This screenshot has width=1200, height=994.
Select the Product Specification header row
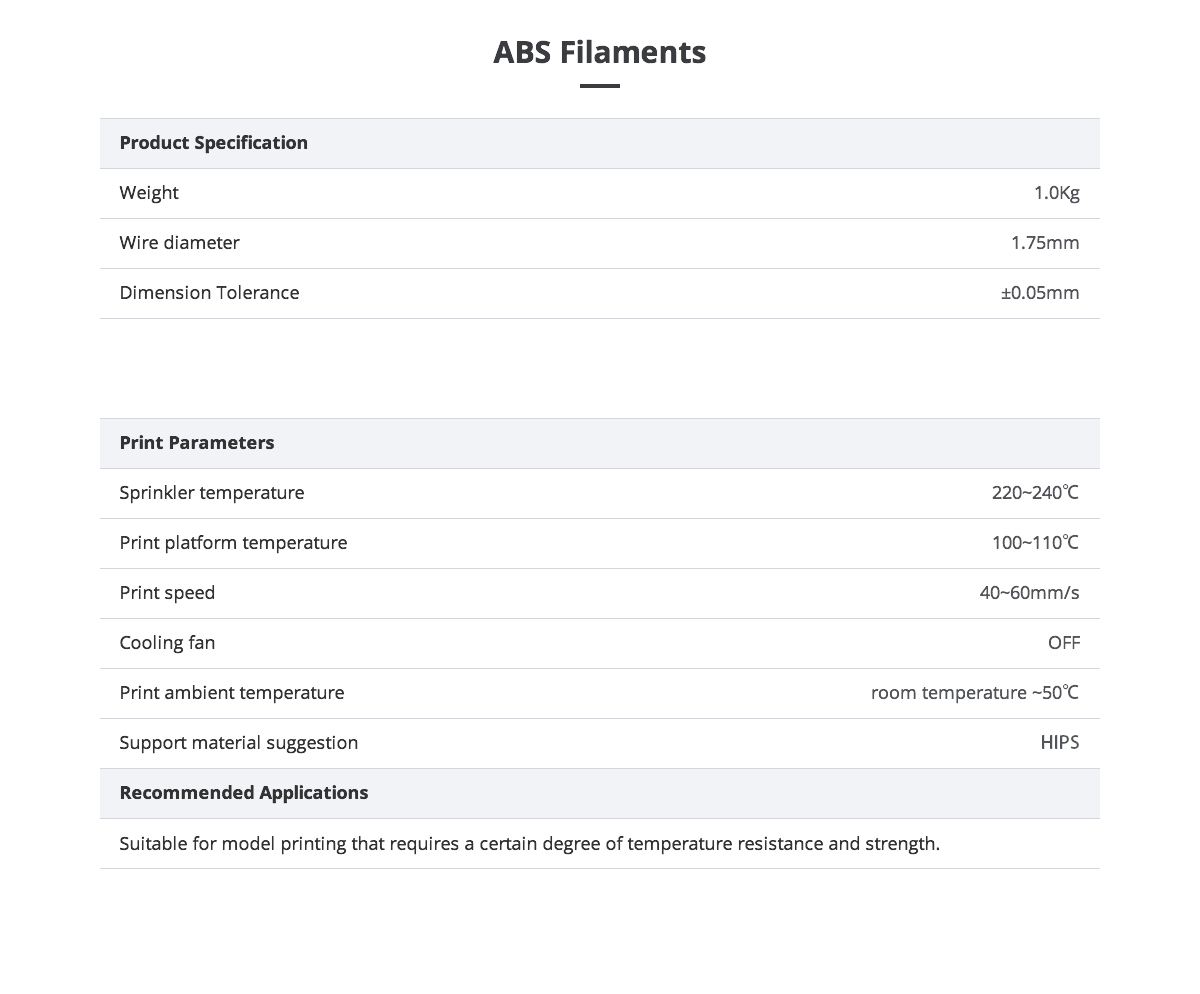click(600, 143)
